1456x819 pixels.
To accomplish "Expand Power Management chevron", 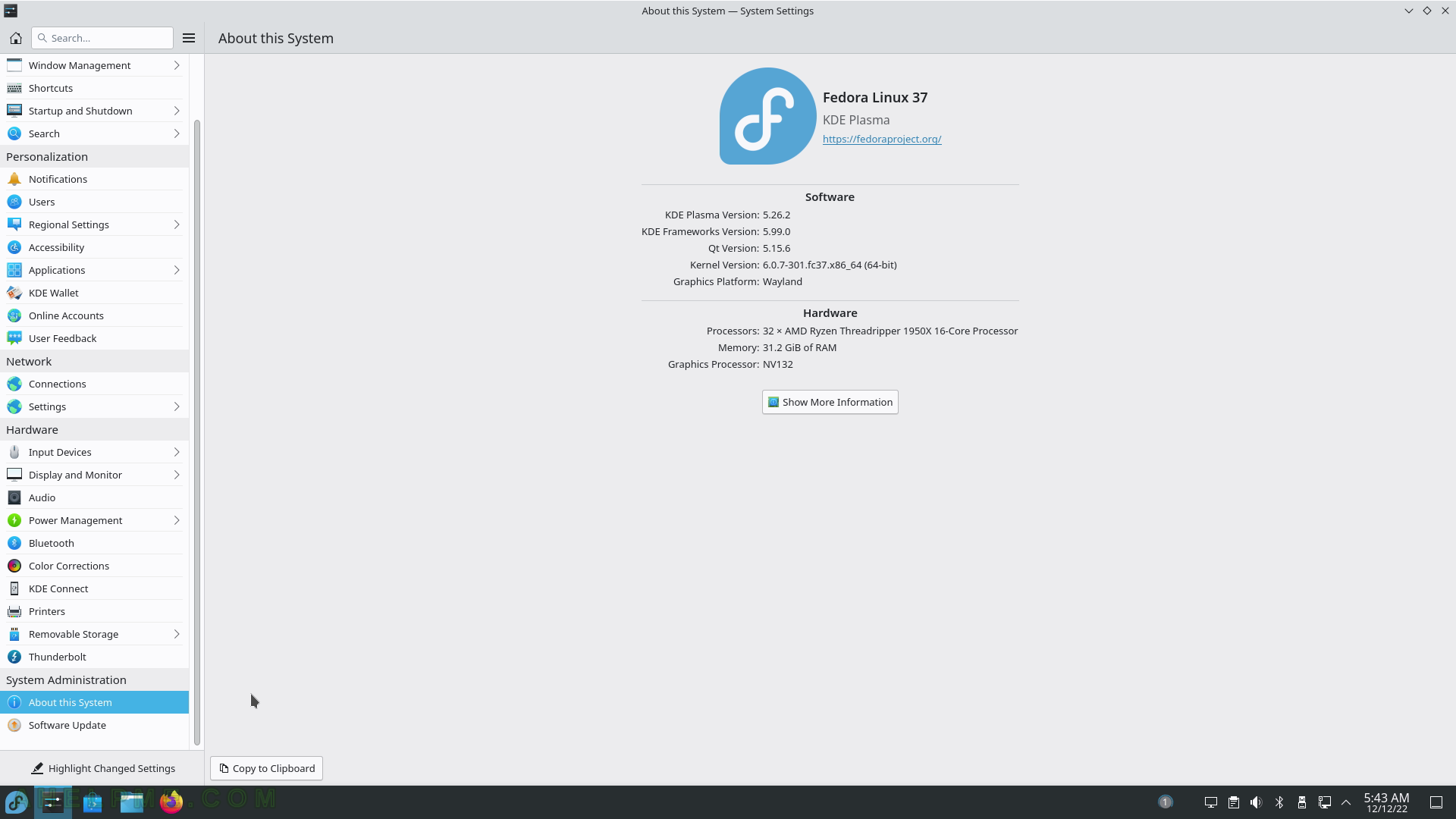I will (x=177, y=520).
